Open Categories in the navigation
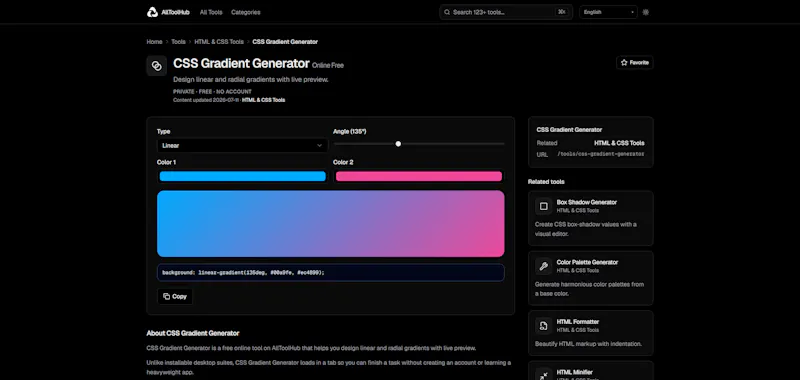Viewport: 800px width, 380px height. [x=245, y=12]
